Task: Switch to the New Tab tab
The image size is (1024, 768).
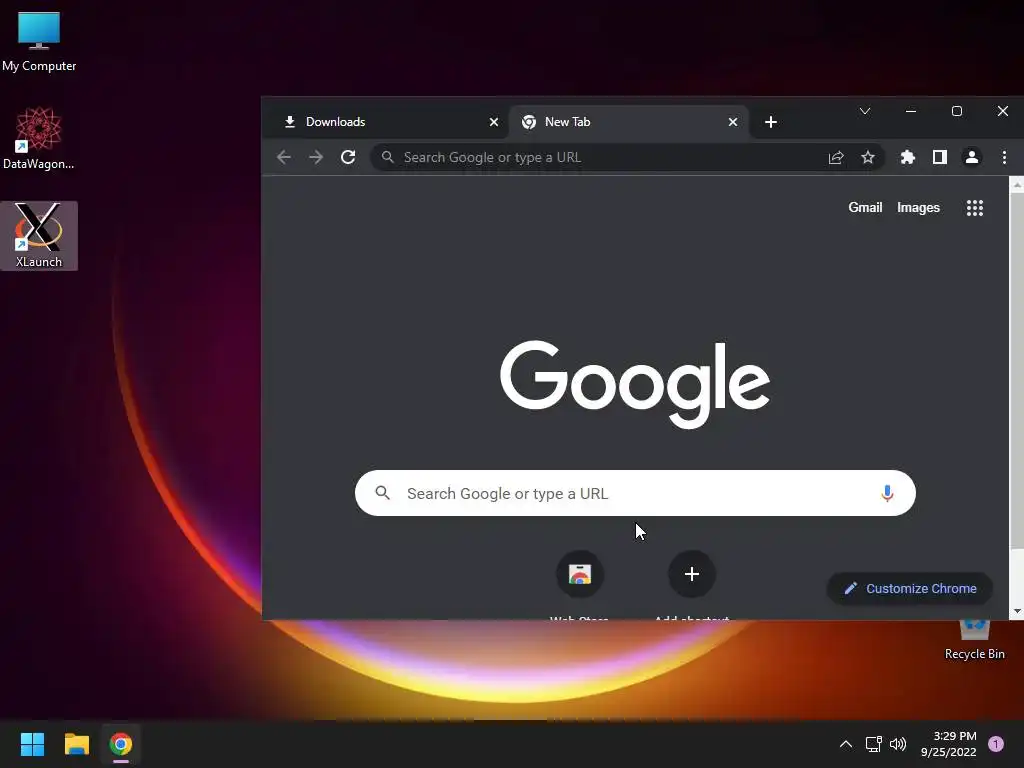Action: click(x=627, y=122)
